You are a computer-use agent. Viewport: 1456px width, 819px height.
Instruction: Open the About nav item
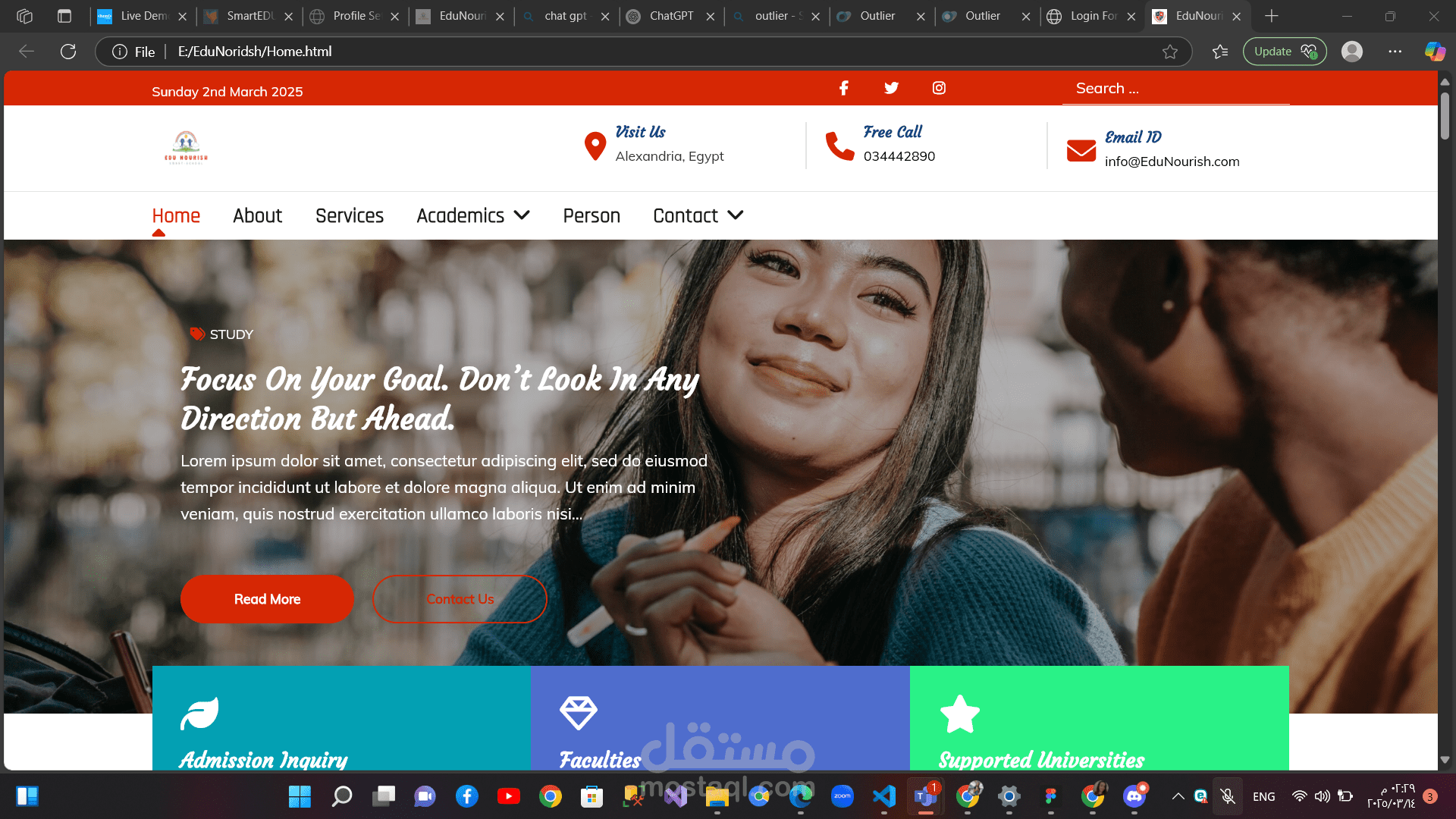pos(258,216)
